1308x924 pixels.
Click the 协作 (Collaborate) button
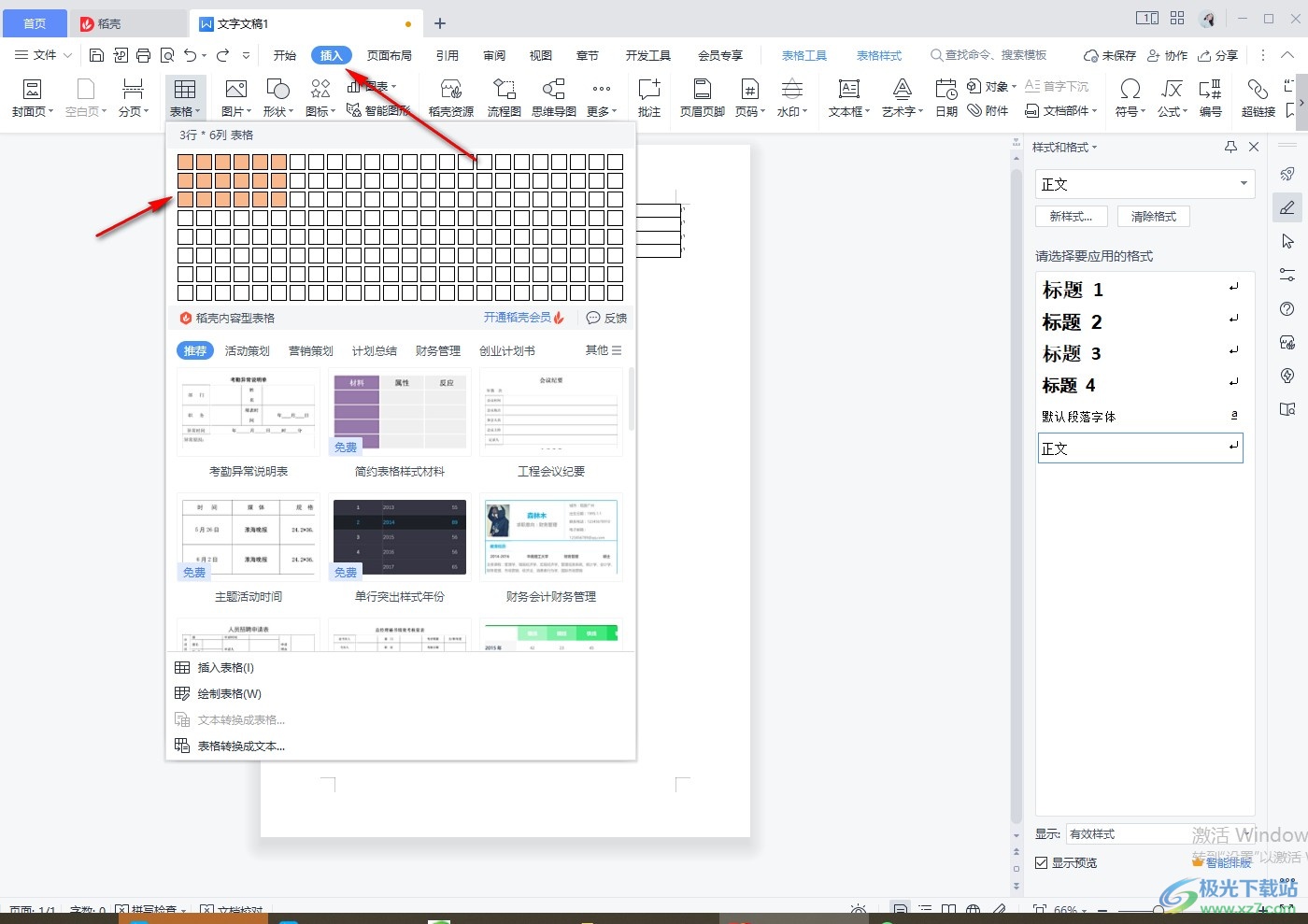tap(1168, 55)
